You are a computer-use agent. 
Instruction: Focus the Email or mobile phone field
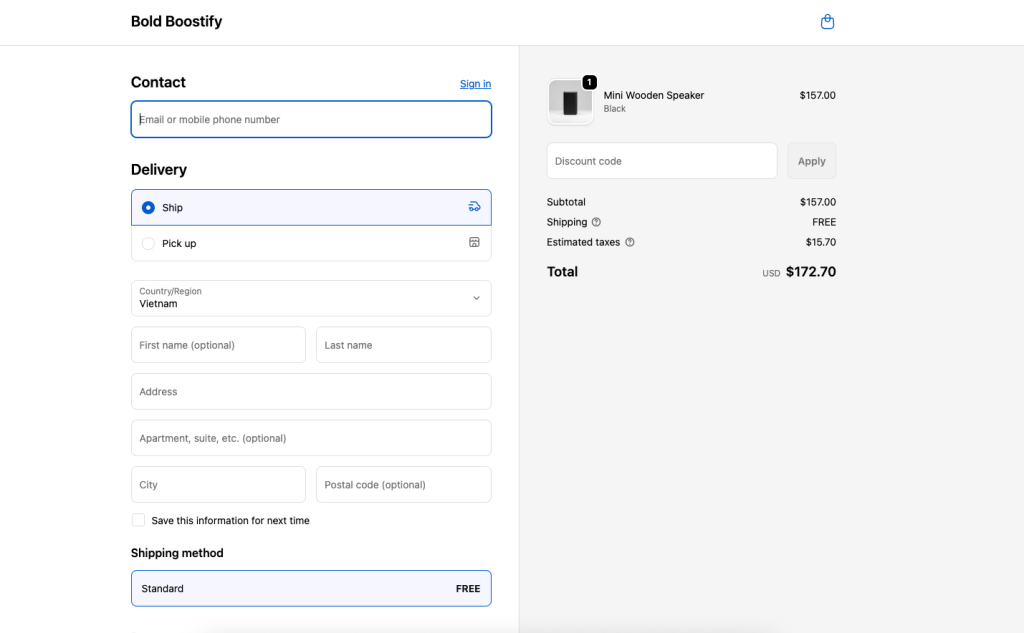311,119
